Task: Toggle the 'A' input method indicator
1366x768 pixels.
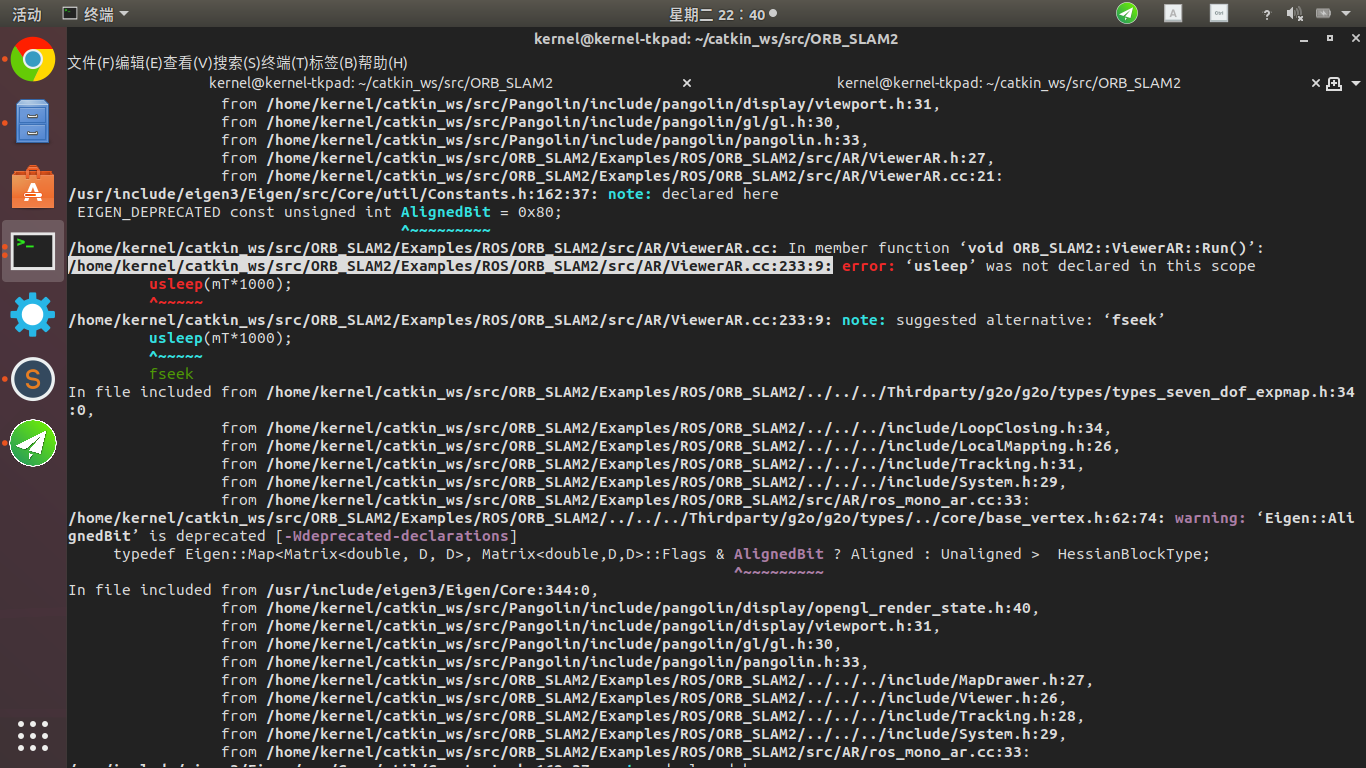Action: coord(1172,14)
